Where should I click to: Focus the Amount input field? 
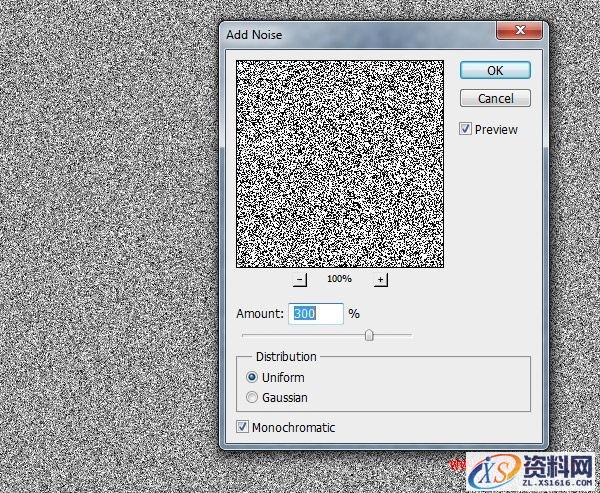[316, 314]
